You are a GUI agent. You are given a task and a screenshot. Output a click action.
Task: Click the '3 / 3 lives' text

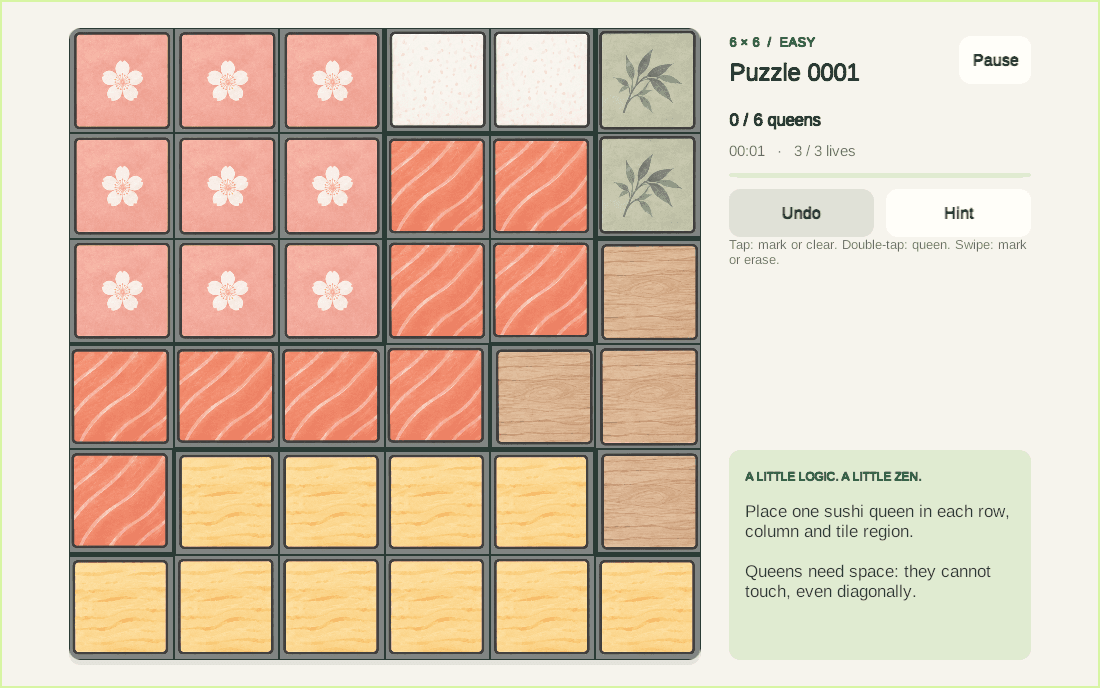824,151
